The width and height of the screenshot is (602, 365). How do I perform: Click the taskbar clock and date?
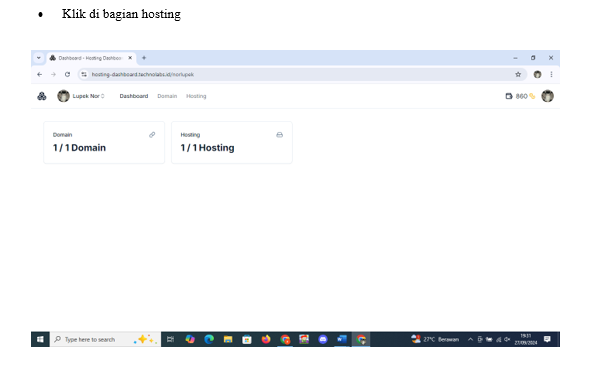[526, 339]
